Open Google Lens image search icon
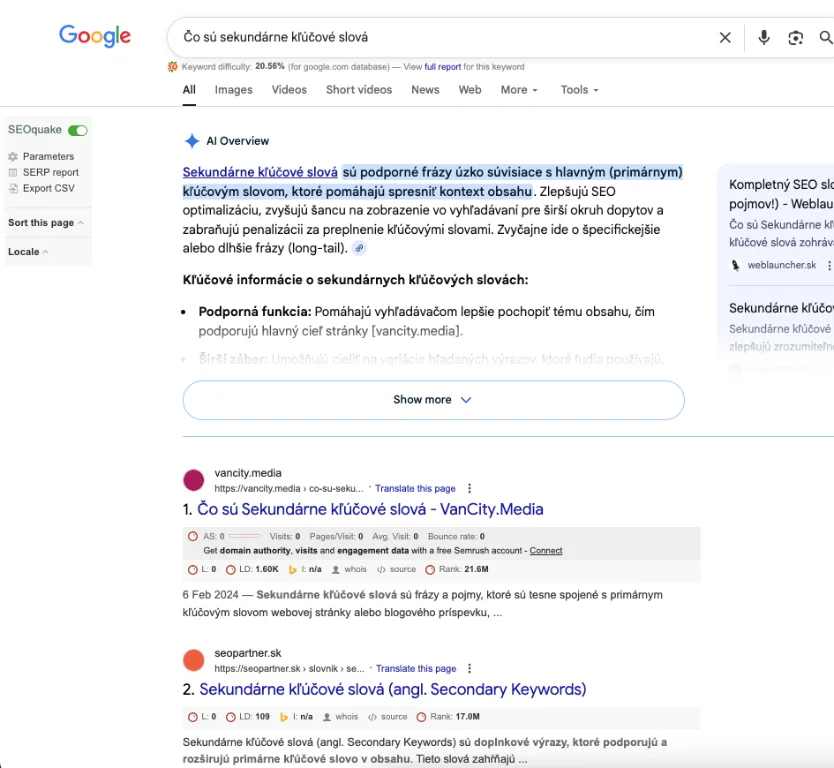This screenshot has width=834, height=768. [795, 37]
